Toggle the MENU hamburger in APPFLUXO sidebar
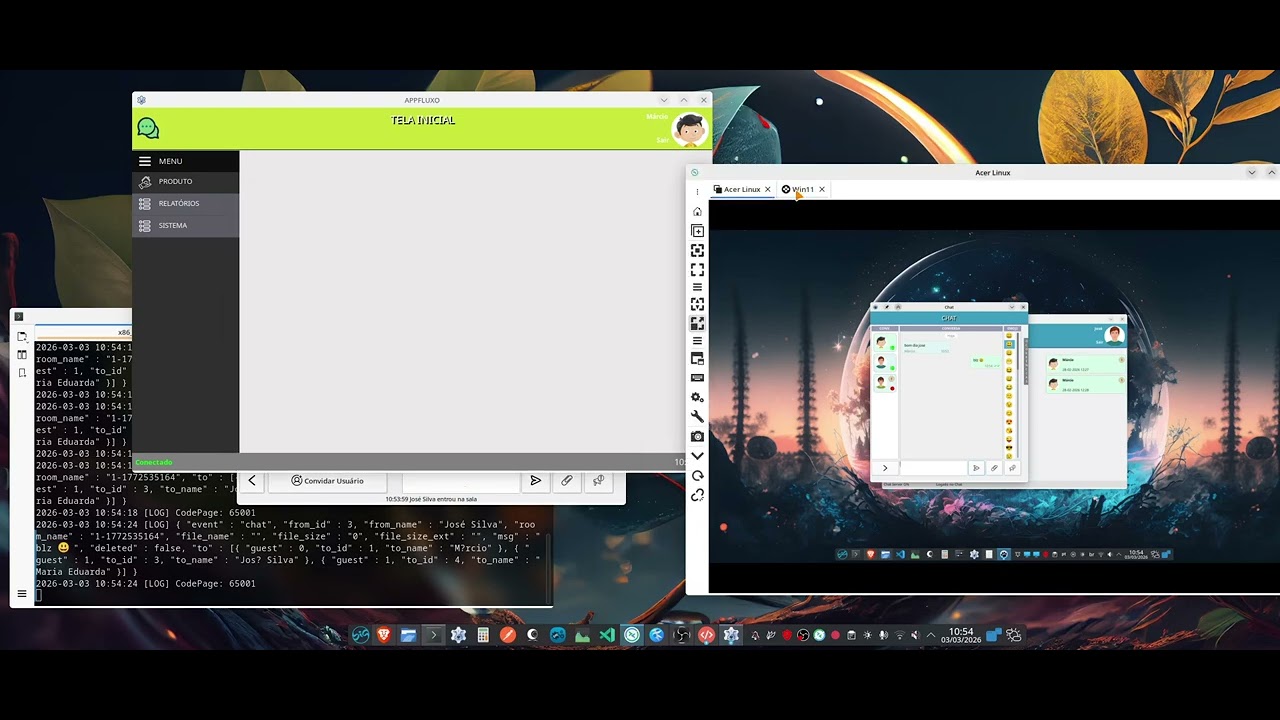Image resolution: width=1280 pixels, height=720 pixels. click(x=145, y=161)
